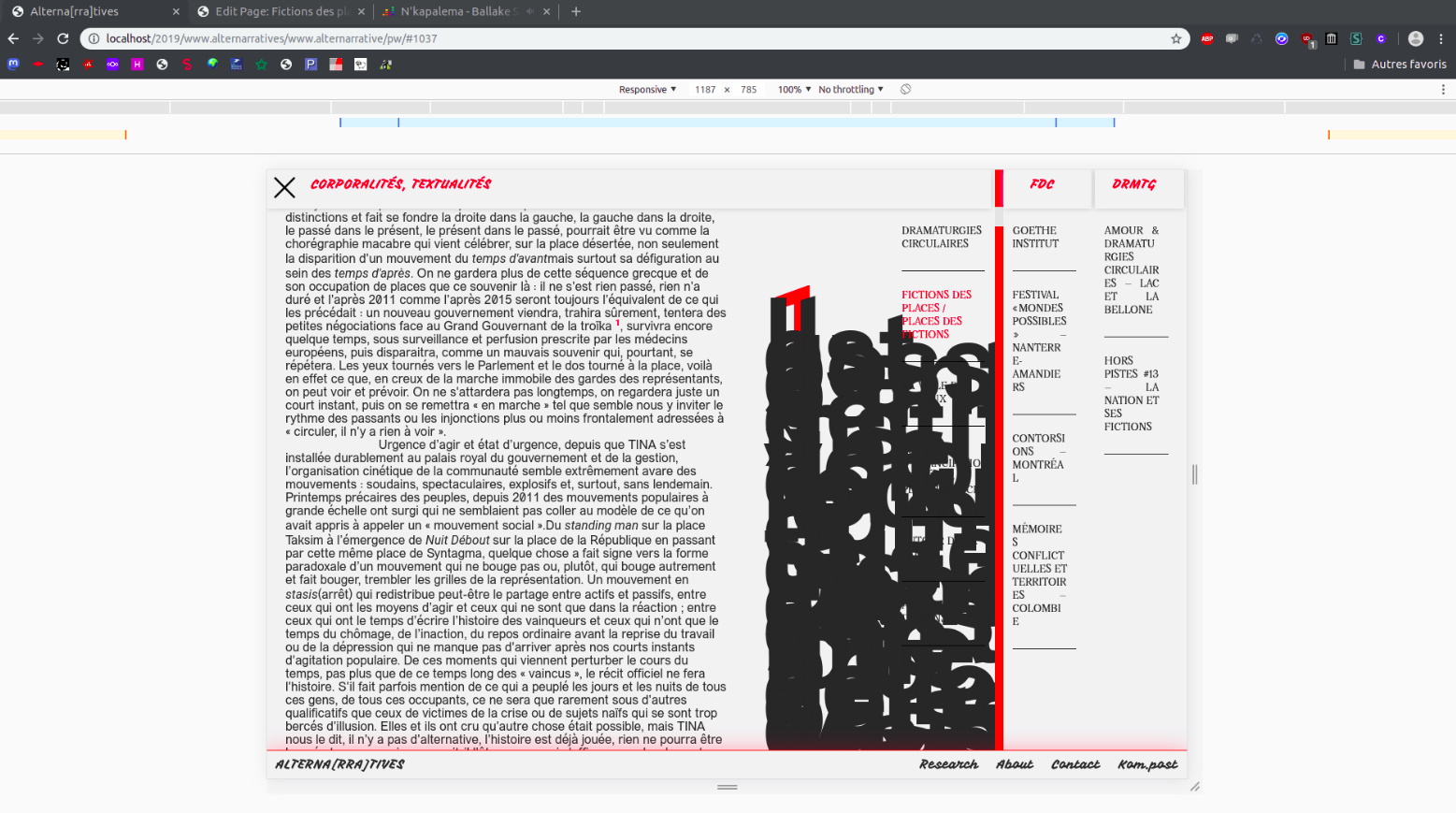
Task: Open the Research link in footer
Action: 948,764
